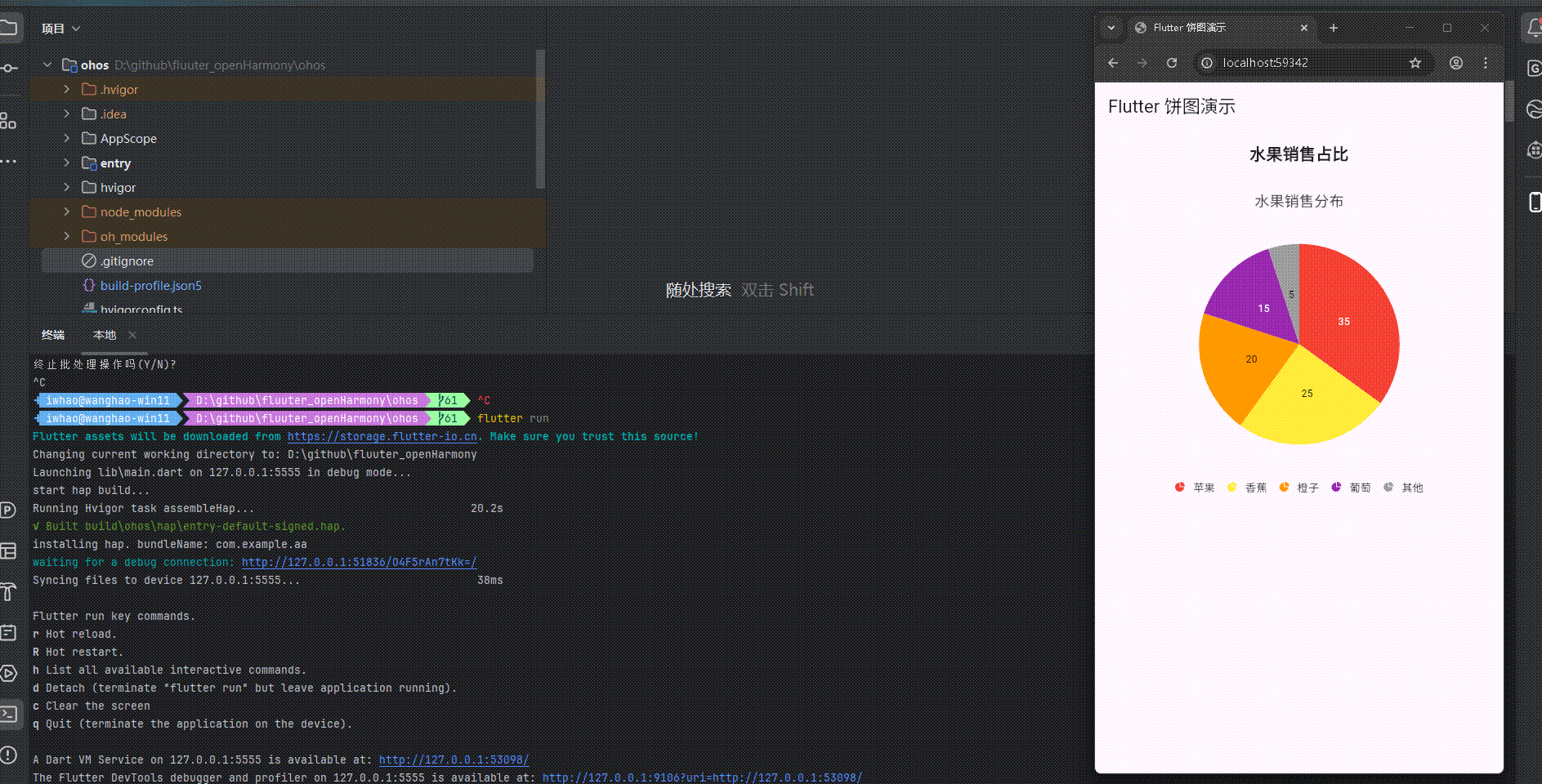Viewport: 1542px width, 784px height.
Task: Open the table layout icon in left sidebar
Action: 8,550
